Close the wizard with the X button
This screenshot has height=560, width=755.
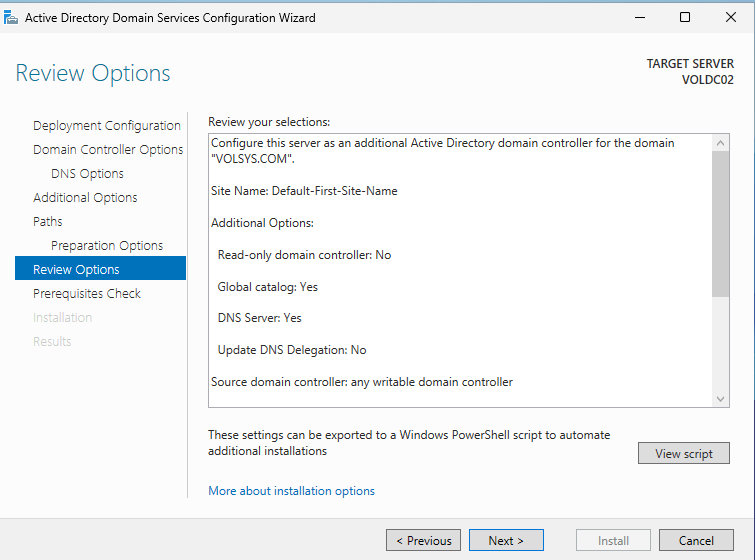731,17
